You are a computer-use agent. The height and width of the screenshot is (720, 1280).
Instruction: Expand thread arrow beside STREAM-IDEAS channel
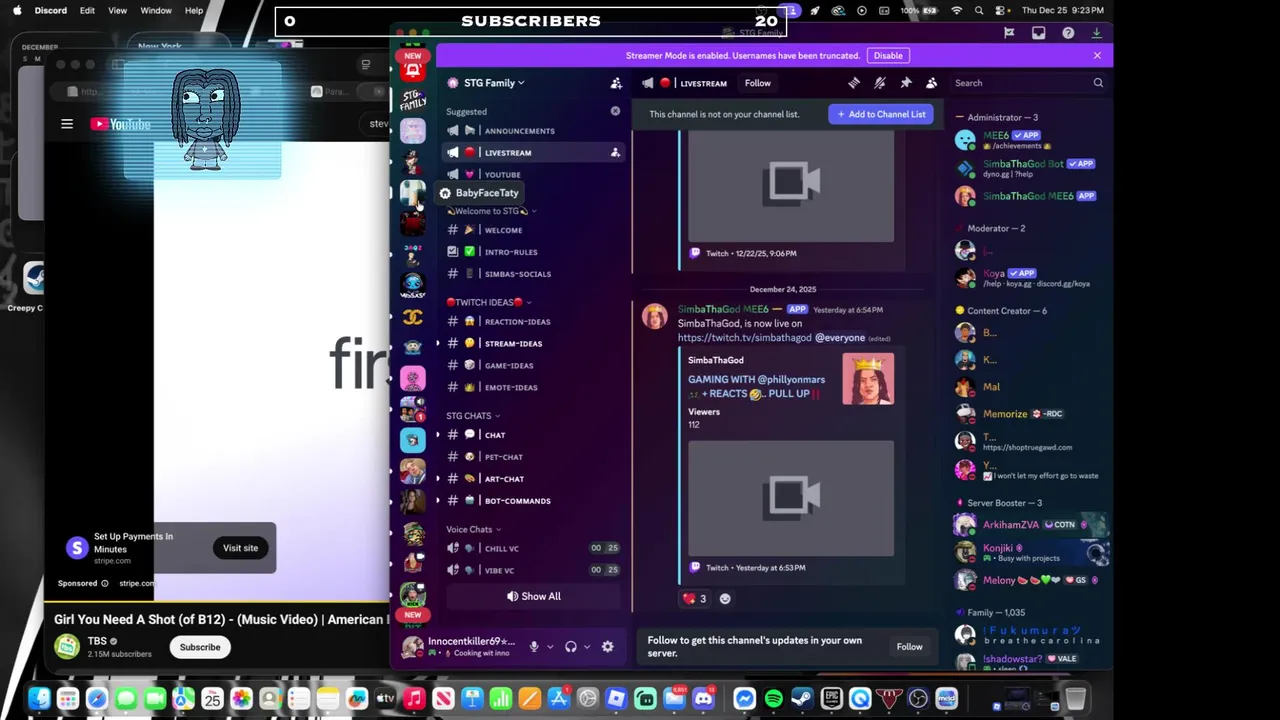[x=438, y=344]
